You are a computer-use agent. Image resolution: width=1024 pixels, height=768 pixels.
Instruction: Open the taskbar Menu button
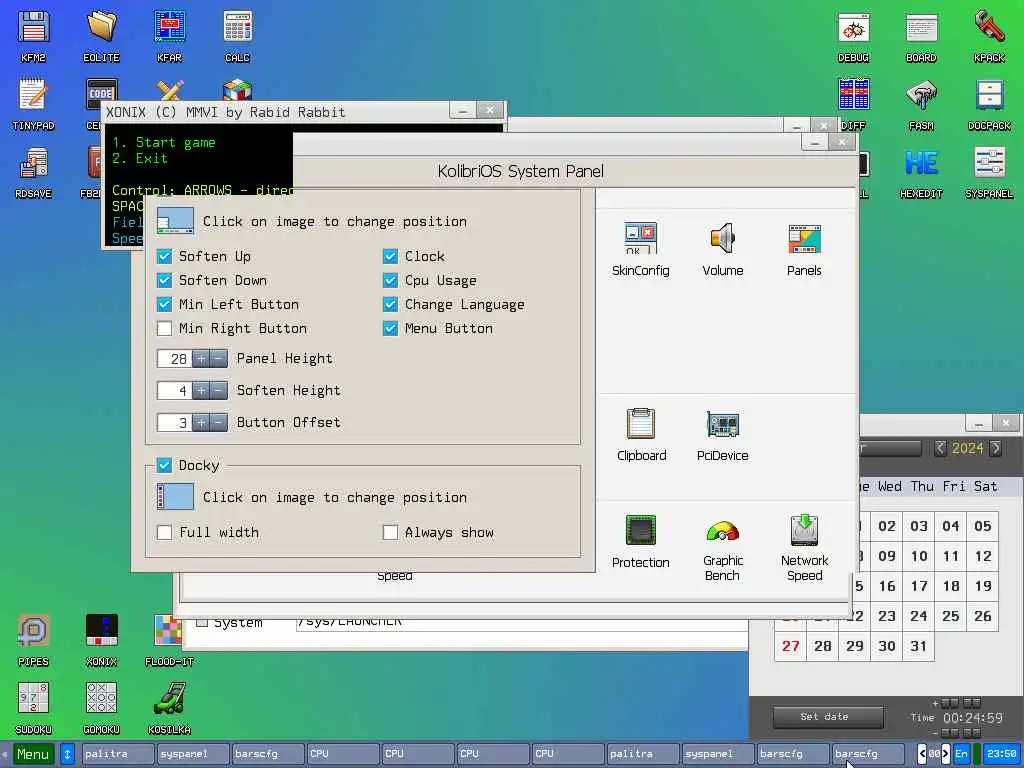[x=33, y=754]
